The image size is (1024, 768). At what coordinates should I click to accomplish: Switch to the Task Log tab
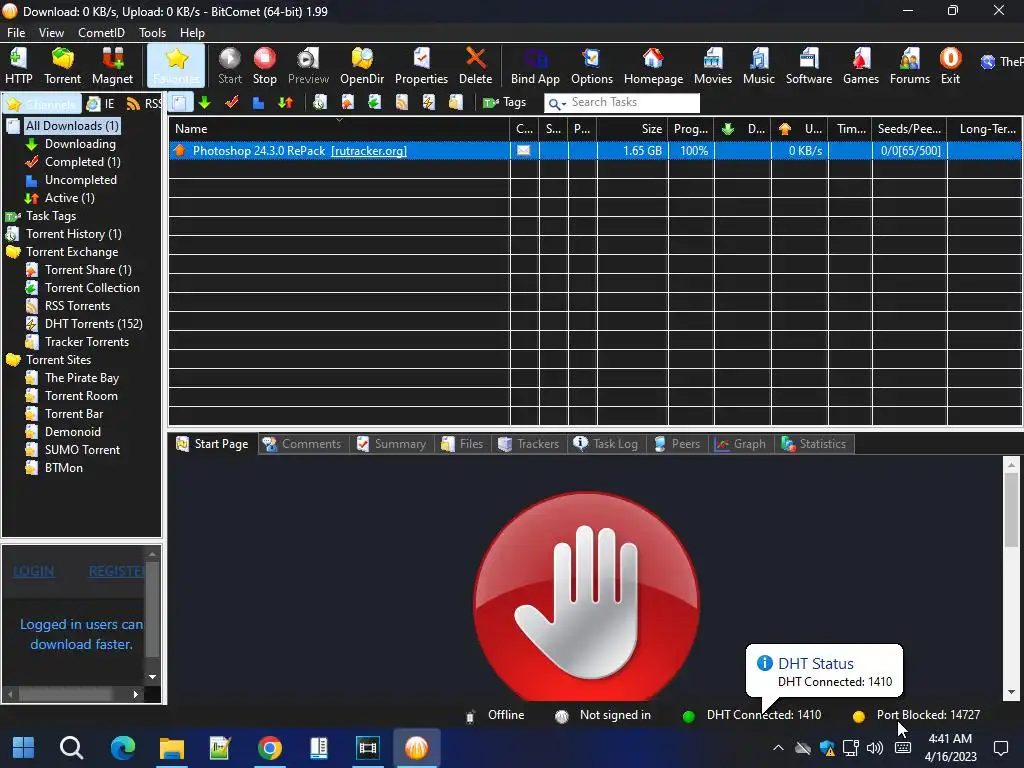click(x=606, y=444)
